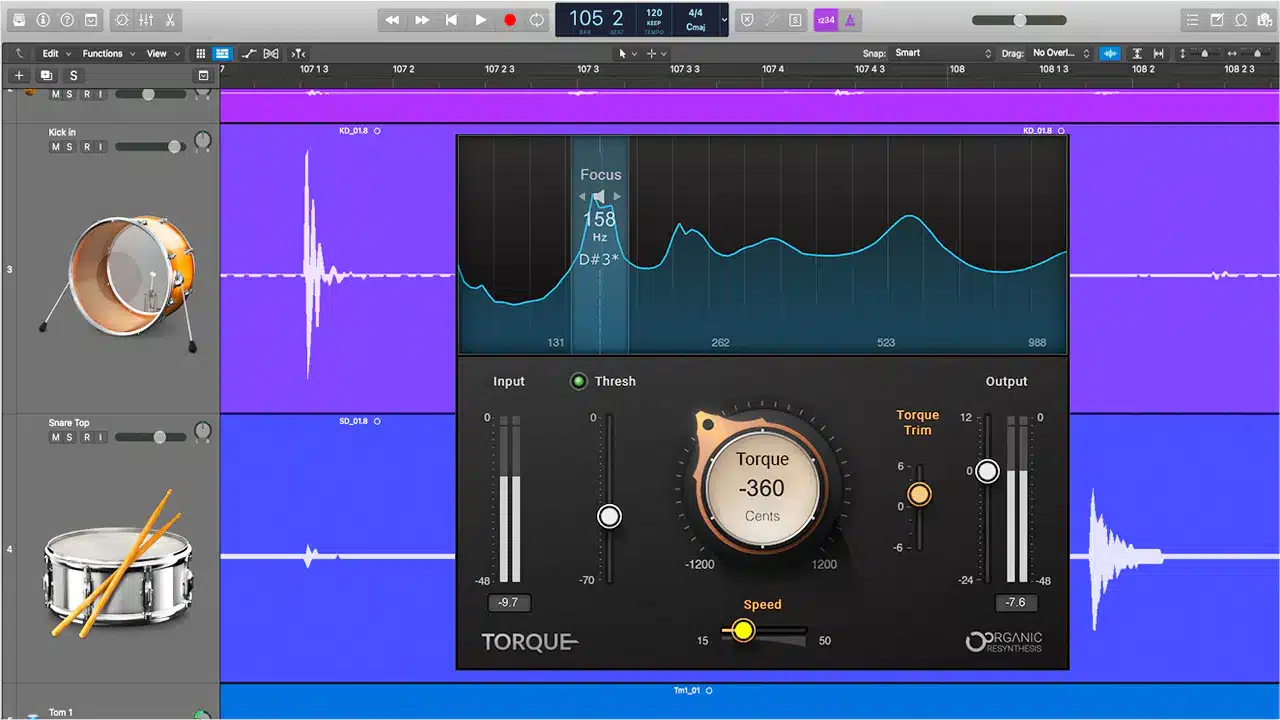Screen dimensions: 1280x720
Task: Start playback with the Play button
Action: [x=481, y=20]
